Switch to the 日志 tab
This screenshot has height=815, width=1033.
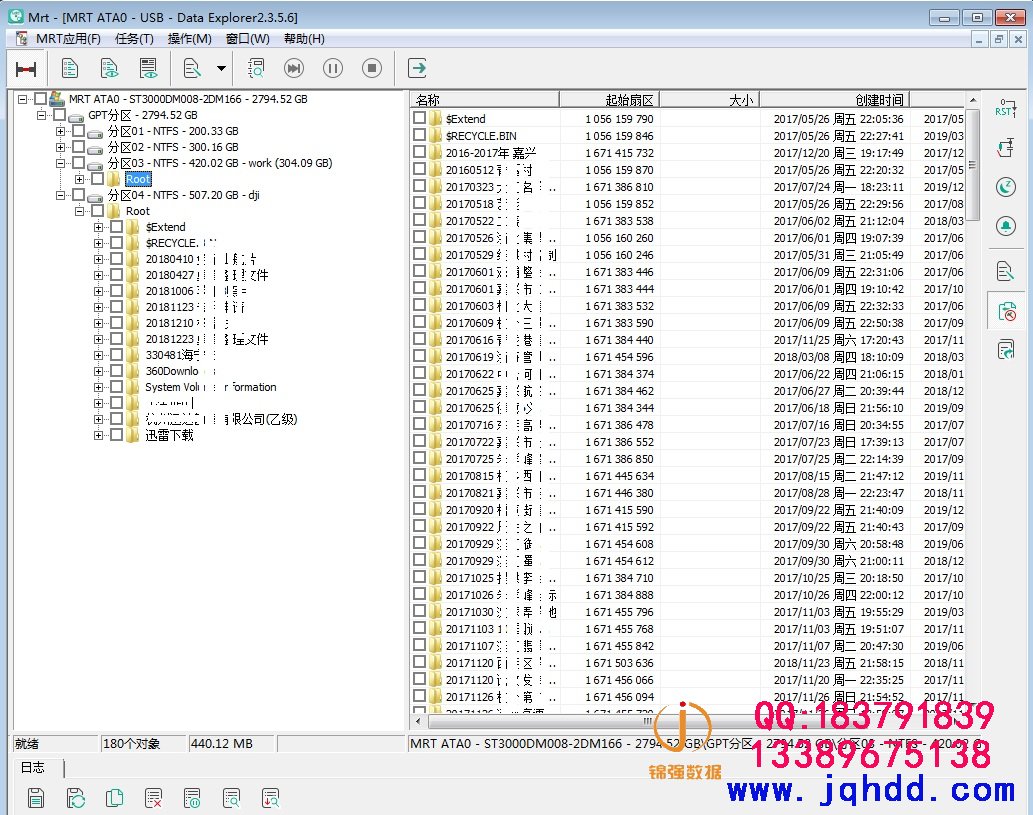[33, 768]
